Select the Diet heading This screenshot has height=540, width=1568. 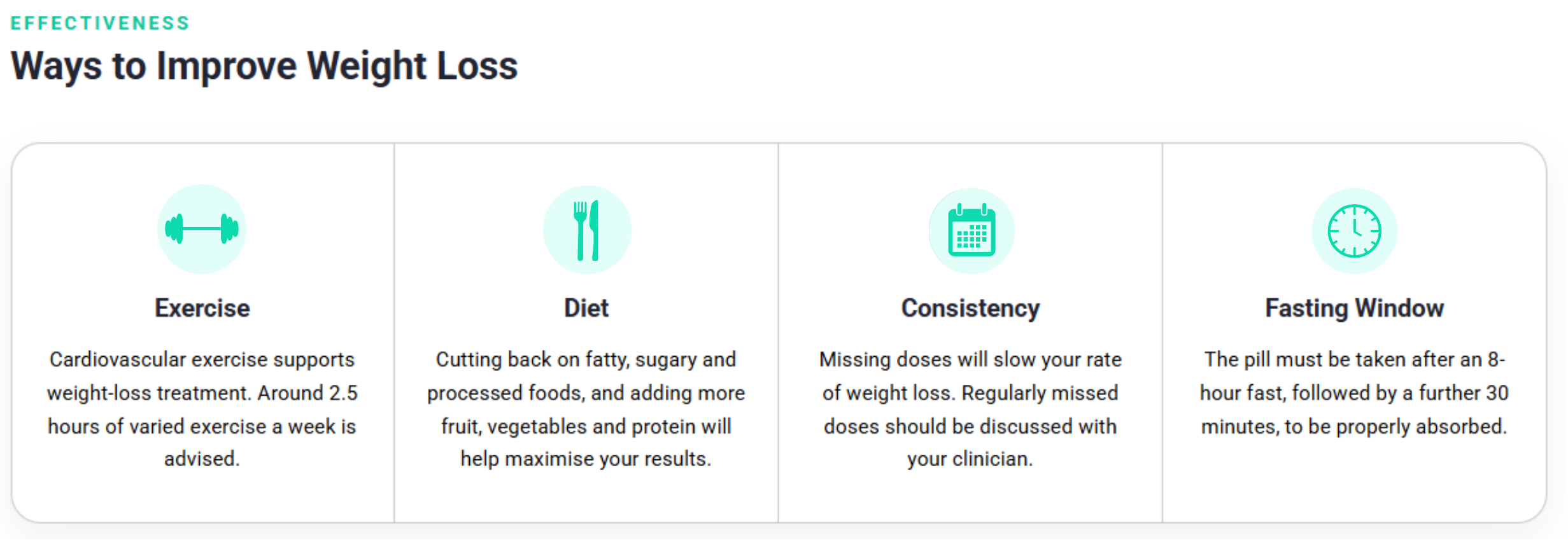click(586, 308)
